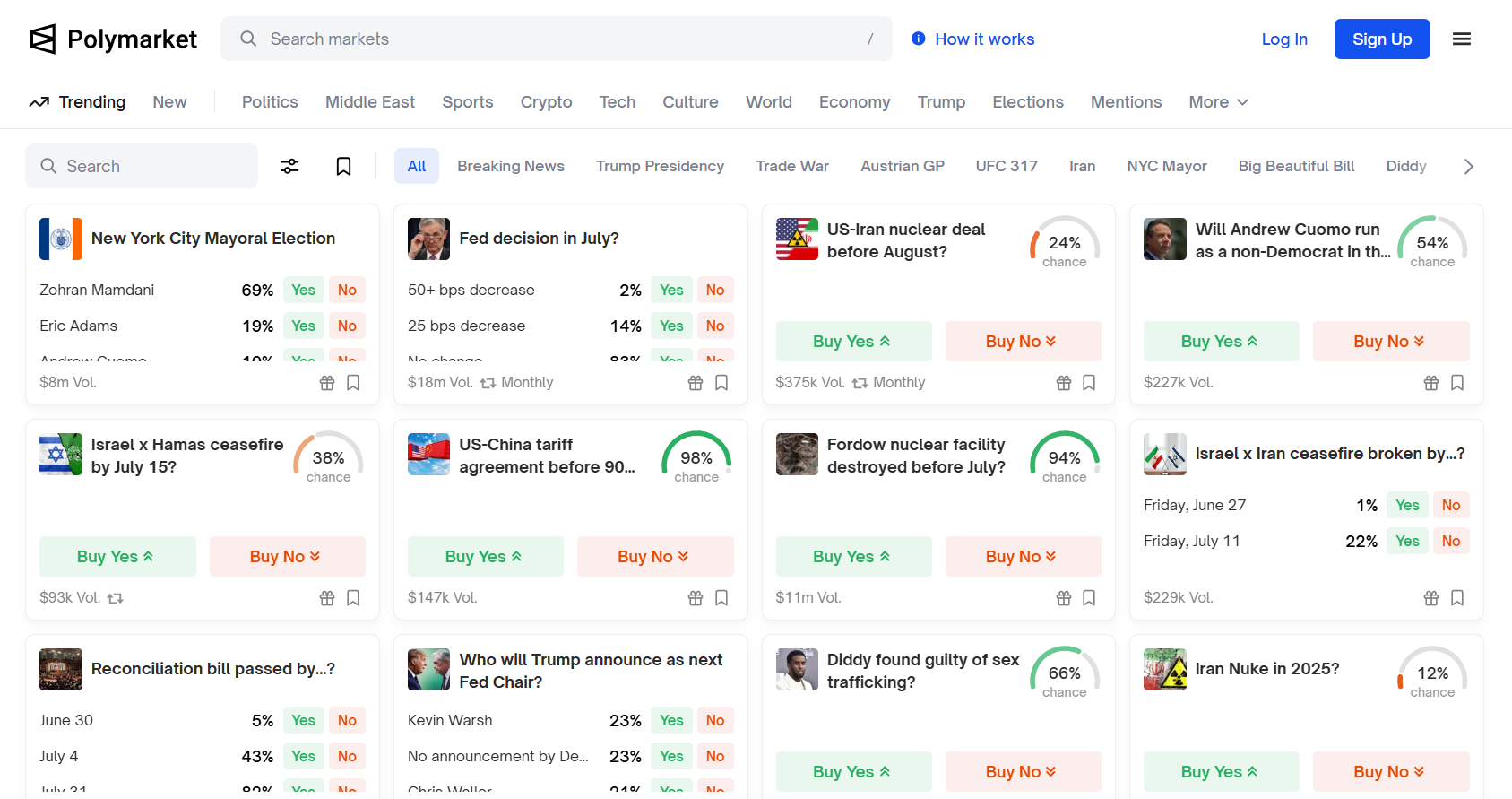Select the All filter chip
This screenshot has width=1512, height=799.
(417, 166)
